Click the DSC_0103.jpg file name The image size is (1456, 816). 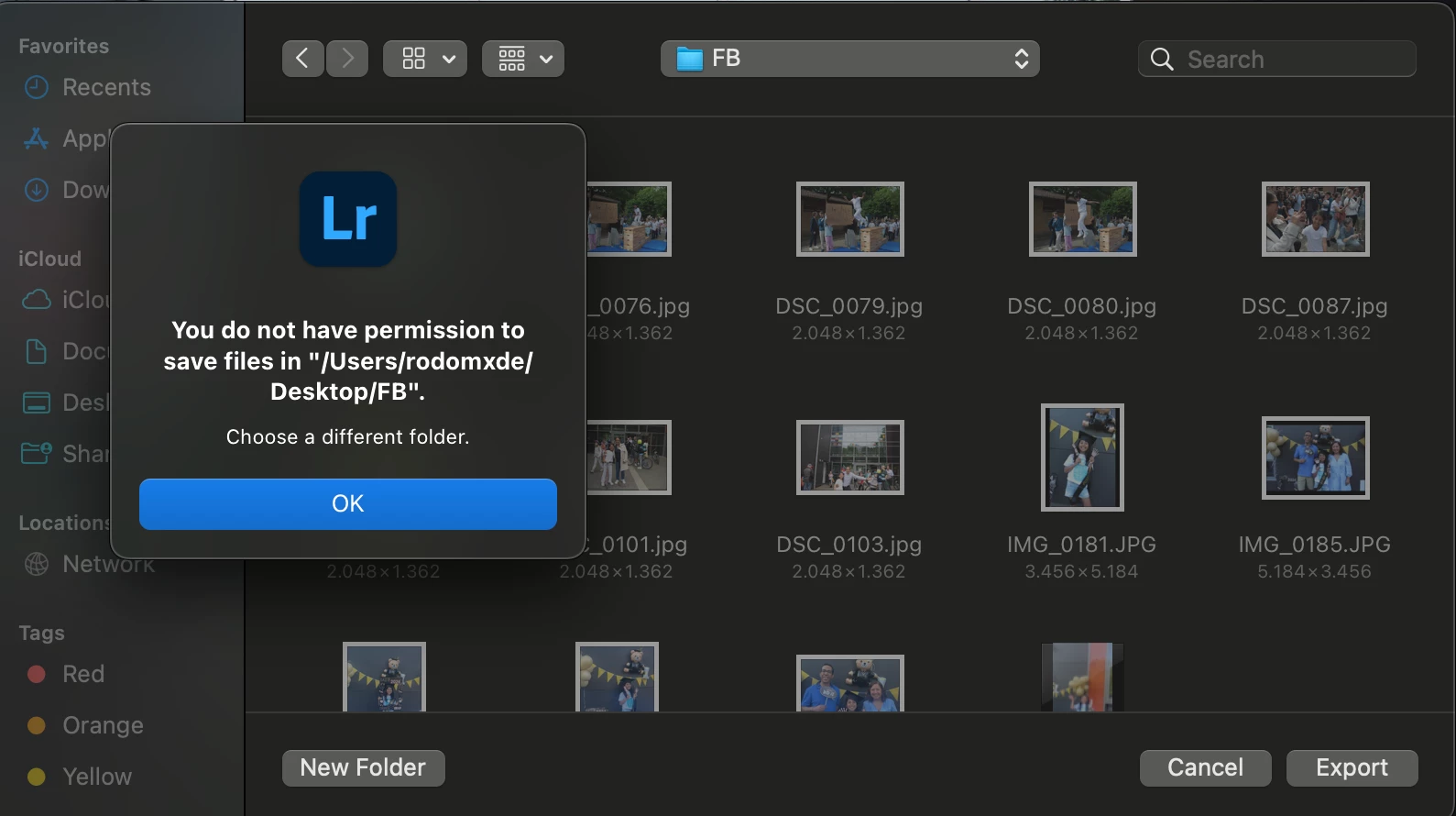click(849, 545)
